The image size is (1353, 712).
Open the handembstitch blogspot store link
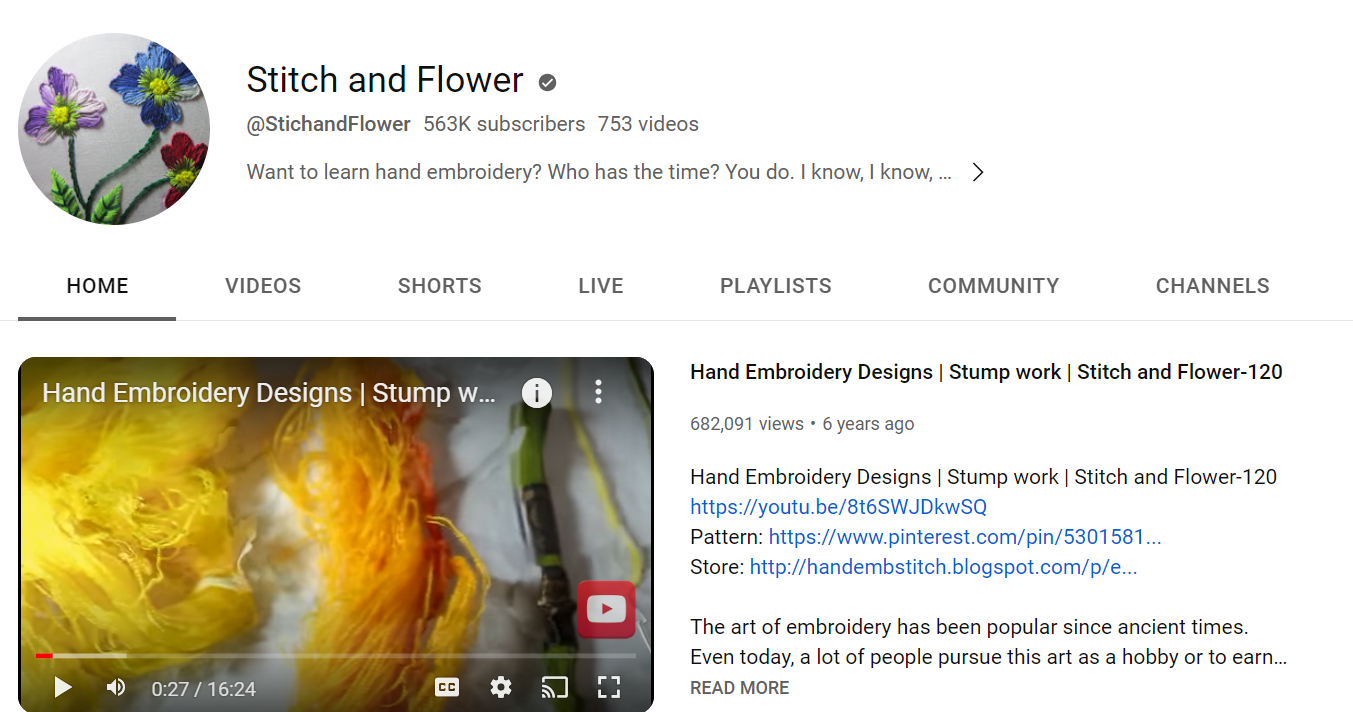[x=943, y=567]
